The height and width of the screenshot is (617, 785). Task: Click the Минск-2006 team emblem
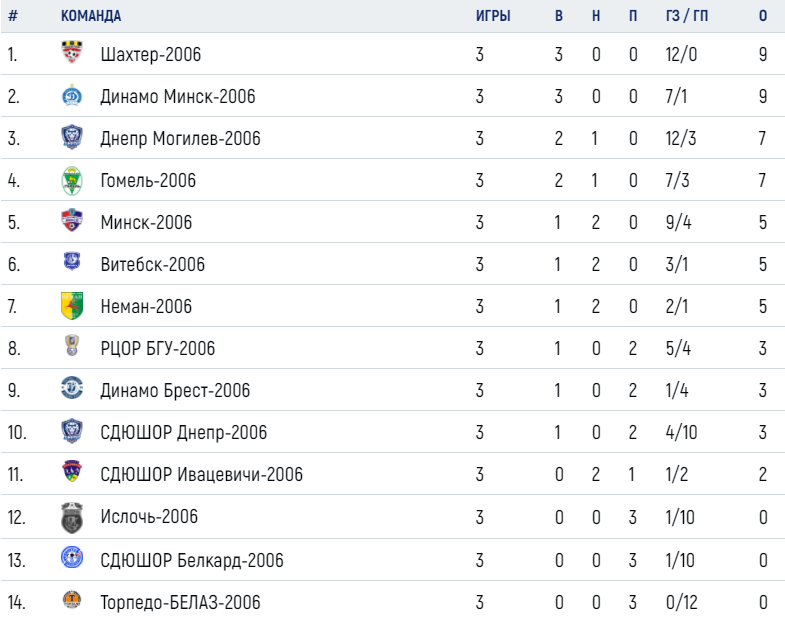72,220
